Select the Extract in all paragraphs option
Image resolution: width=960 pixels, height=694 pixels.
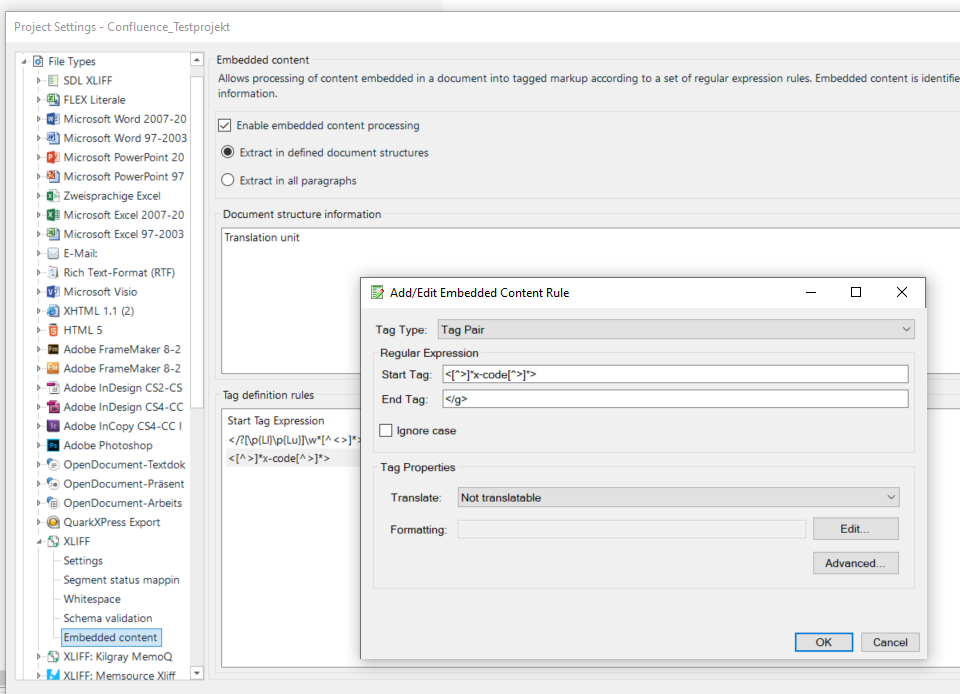(227, 180)
